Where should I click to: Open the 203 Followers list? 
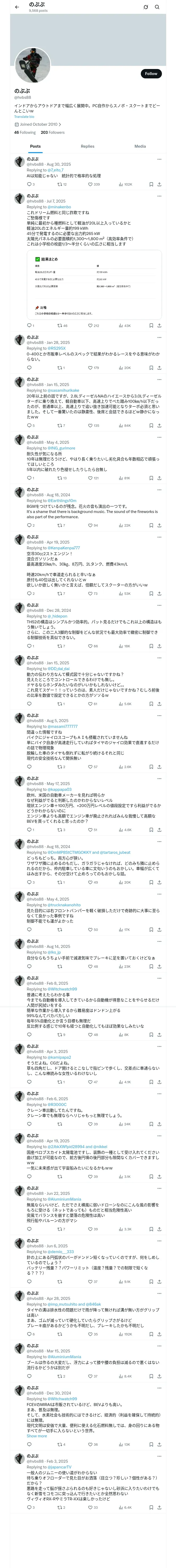tap(53, 132)
